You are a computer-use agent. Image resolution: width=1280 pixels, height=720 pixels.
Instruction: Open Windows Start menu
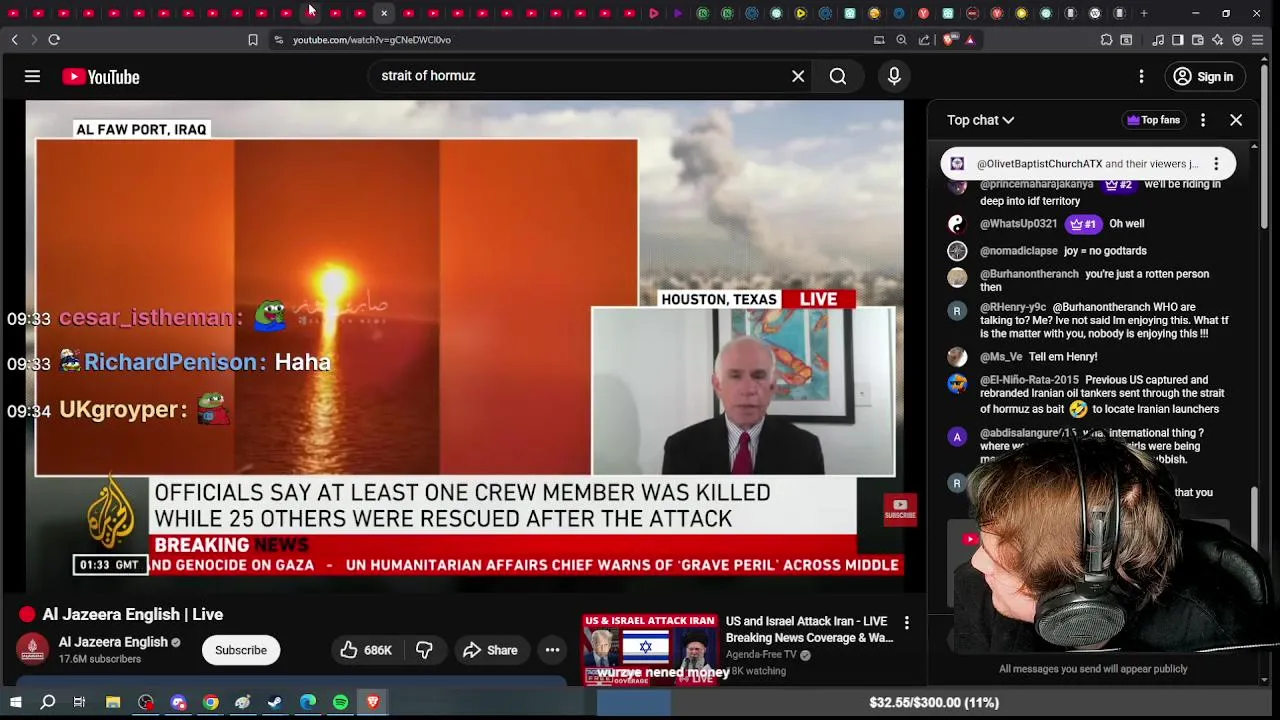[15, 703]
